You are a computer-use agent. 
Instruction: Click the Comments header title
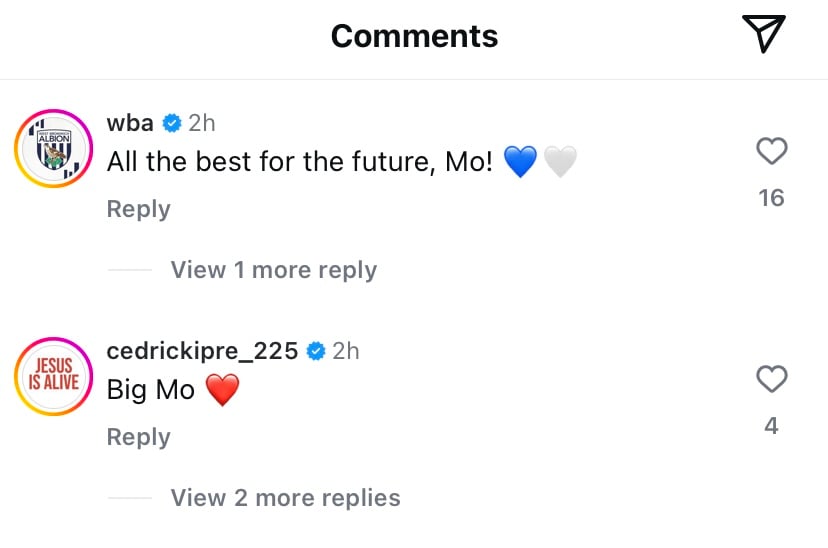pos(415,36)
